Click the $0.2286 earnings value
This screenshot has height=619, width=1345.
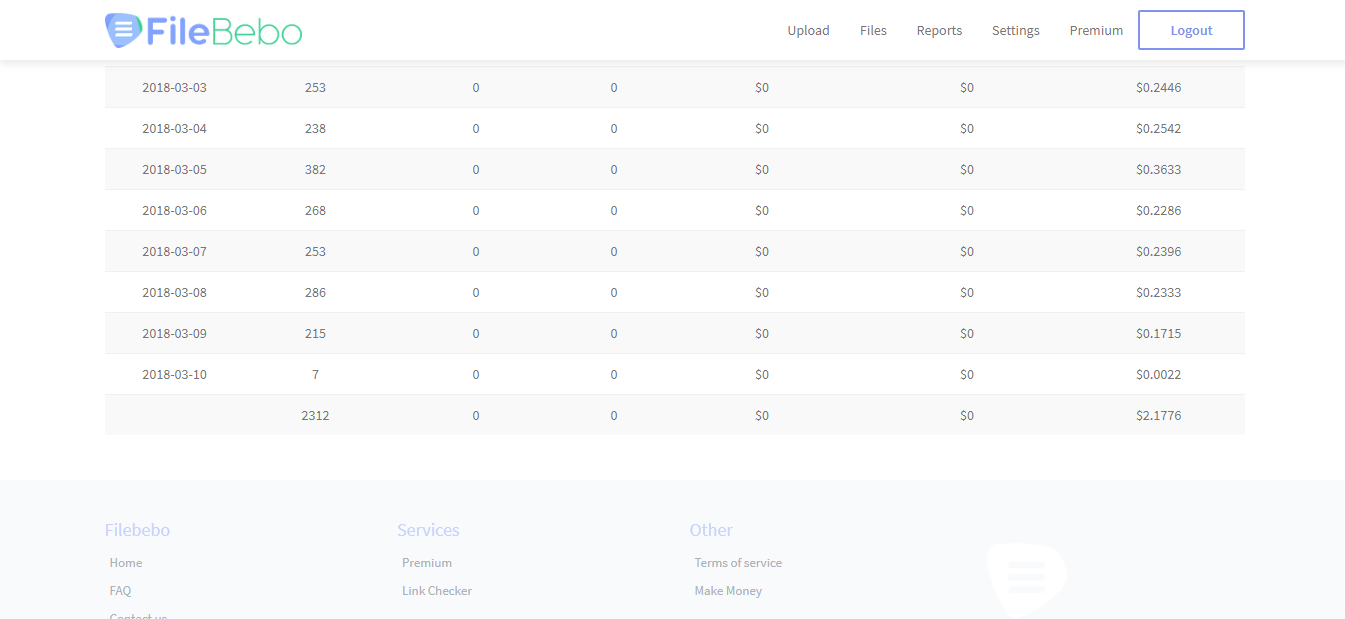click(1158, 210)
